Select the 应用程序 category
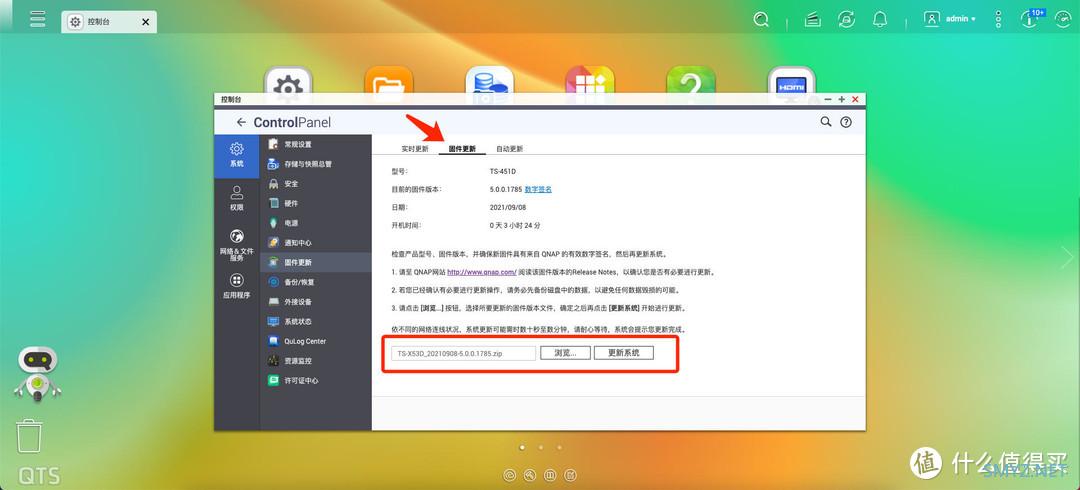This screenshot has width=1080, height=490. pyautogui.click(x=236, y=286)
